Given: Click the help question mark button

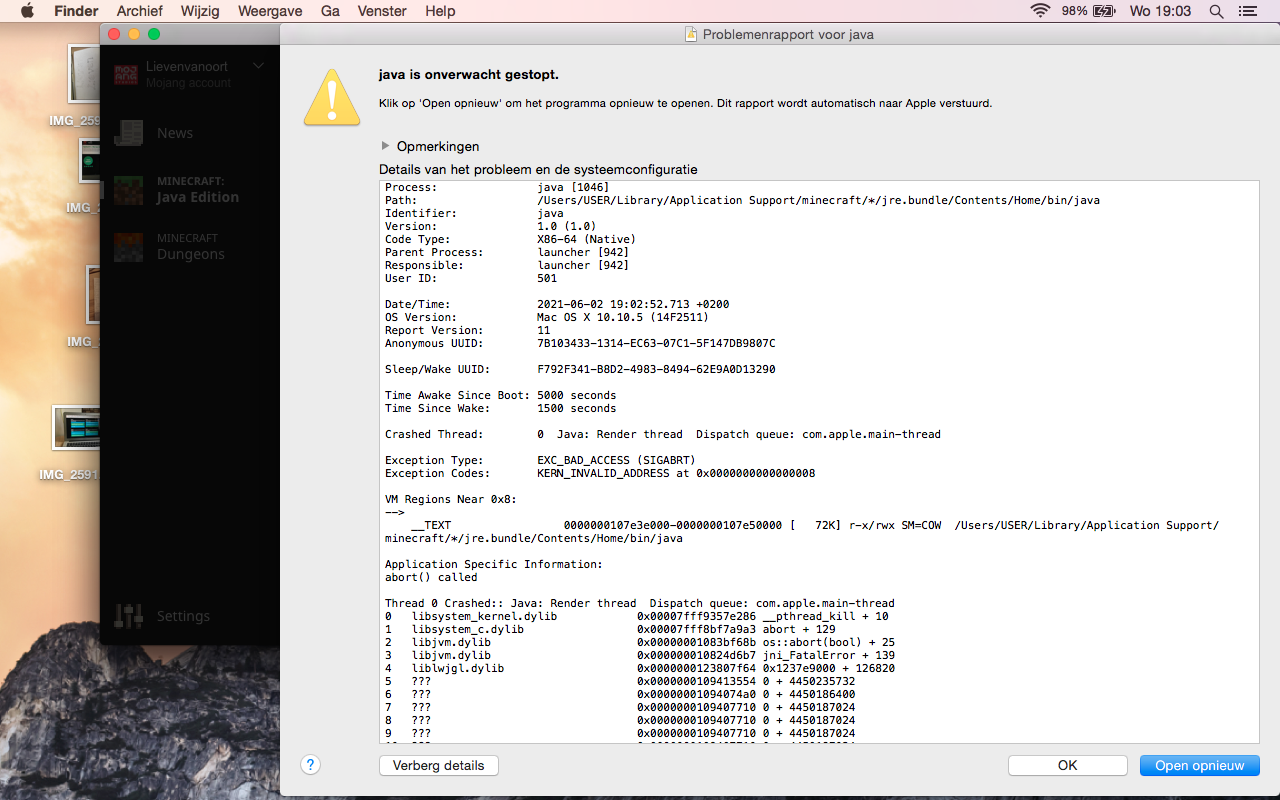Looking at the screenshot, I should click(x=311, y=765).
